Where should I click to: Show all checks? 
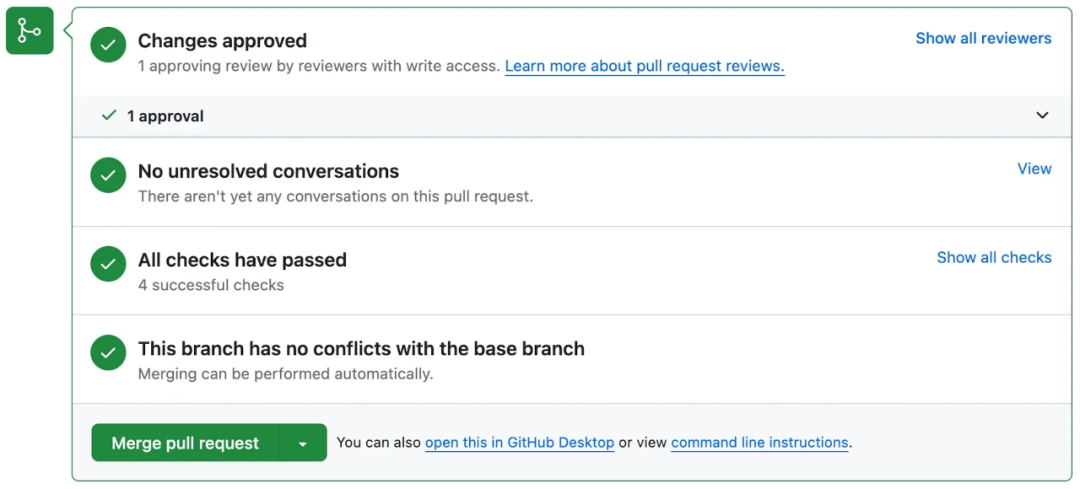[x=993, y=257]
